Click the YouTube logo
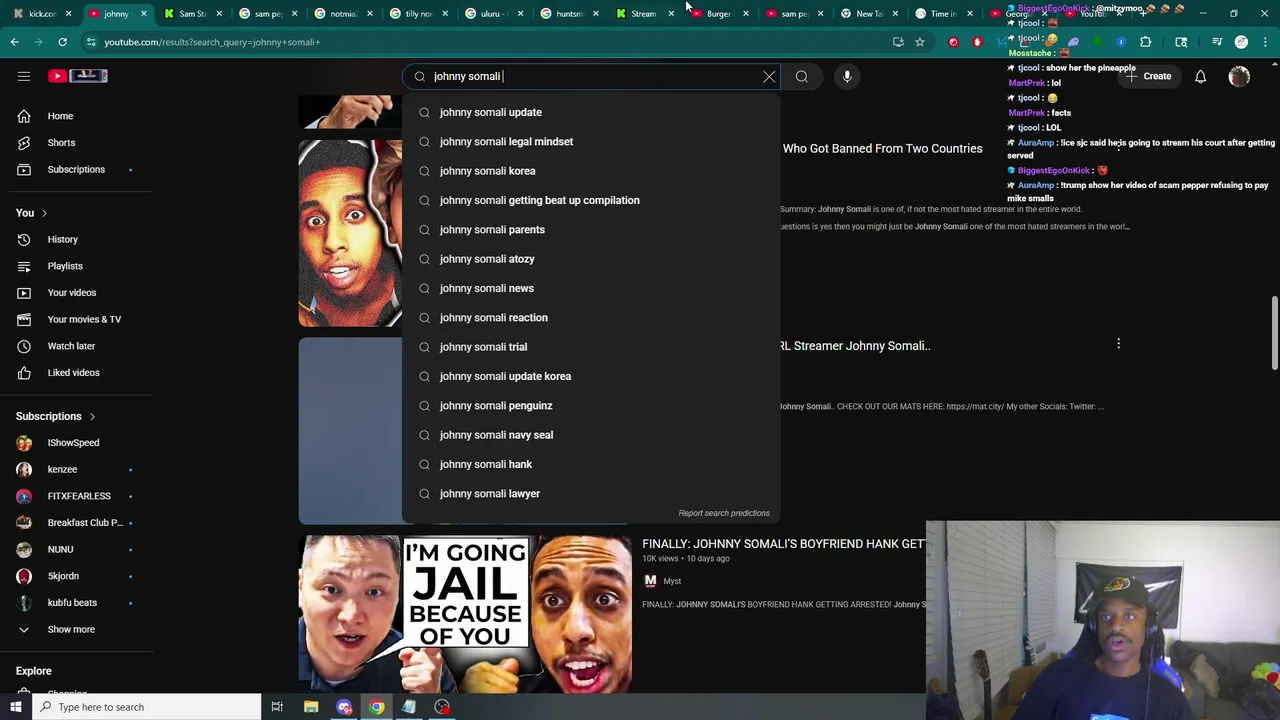Screen dimensions: 1280x720 pos(78,76)
